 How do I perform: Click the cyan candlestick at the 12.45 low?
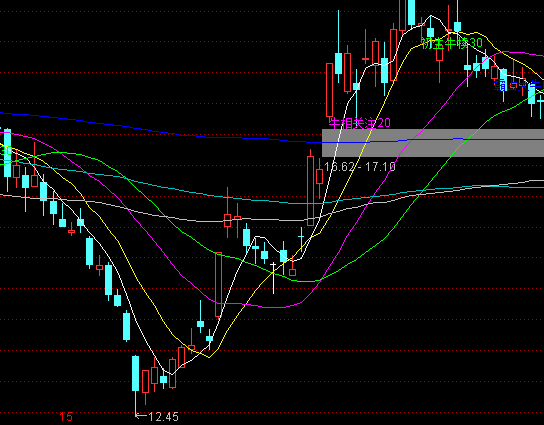135,383
